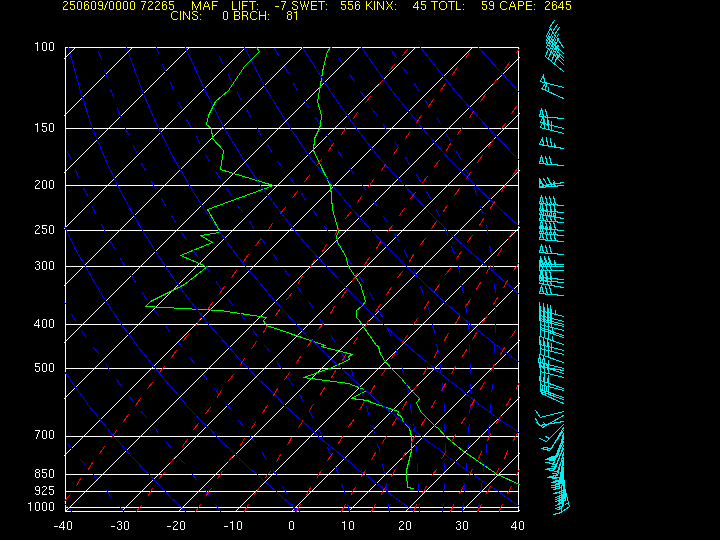Screen dimensions: 720x540
Task: Click the 300 pressure level label
Action: (45, 266)
